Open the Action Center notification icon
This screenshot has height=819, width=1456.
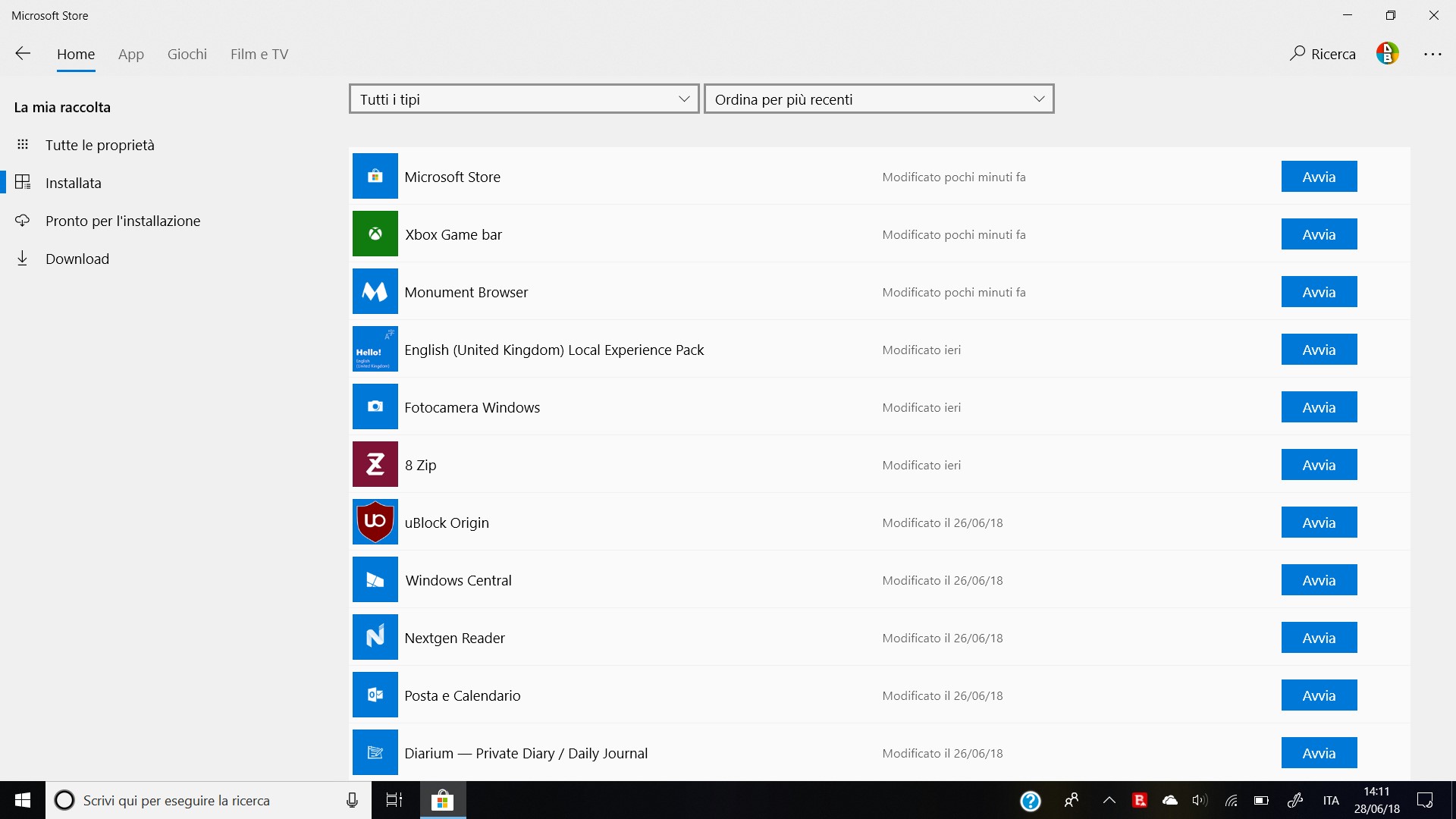coord(1425,800)
